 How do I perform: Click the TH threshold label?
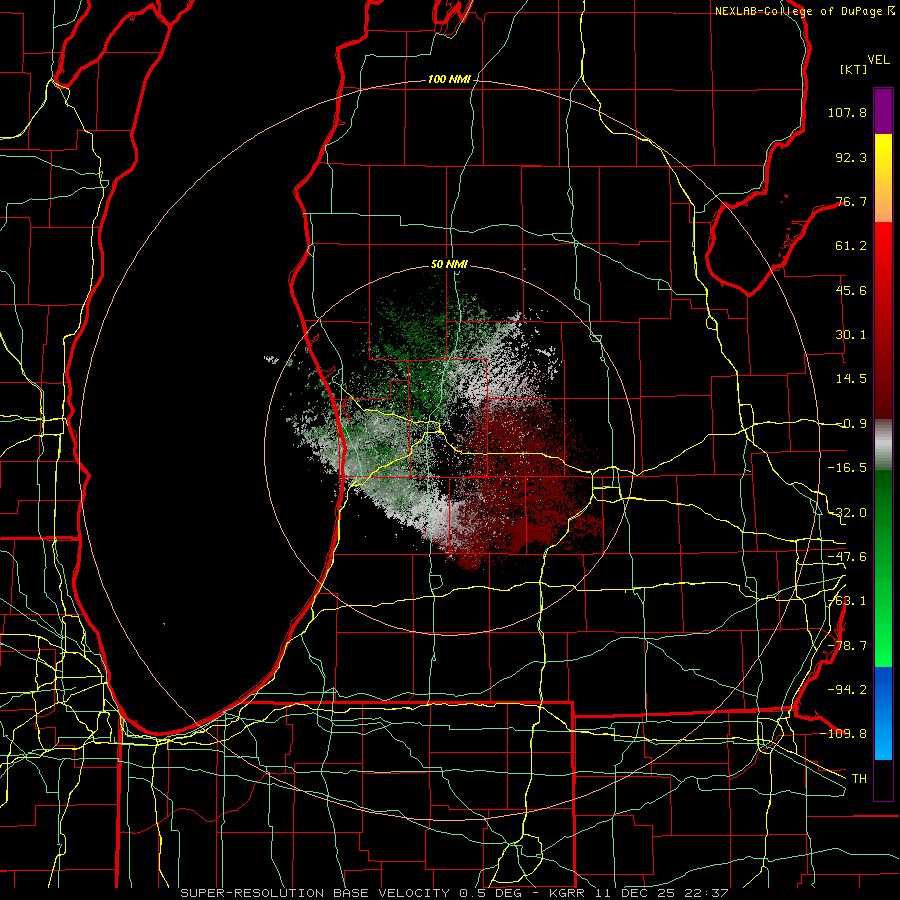(x=859, y=779)
